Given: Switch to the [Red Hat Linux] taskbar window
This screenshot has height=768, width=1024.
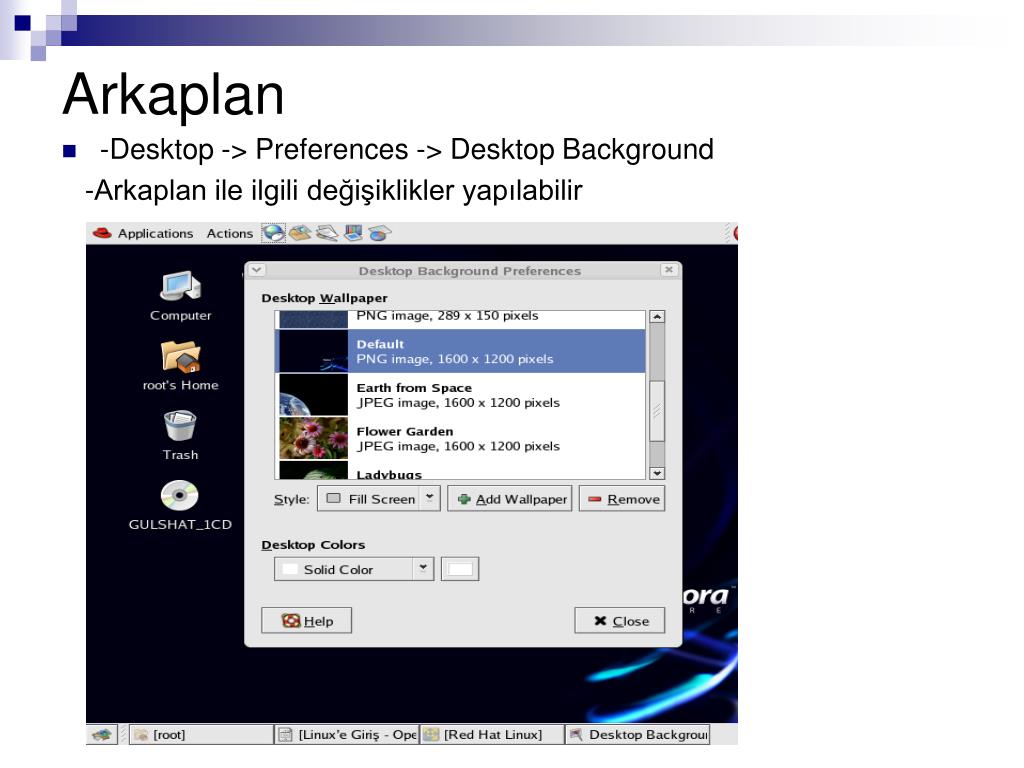Looking at the screenshot, I should pyautogui.click(x=492, y=735).
